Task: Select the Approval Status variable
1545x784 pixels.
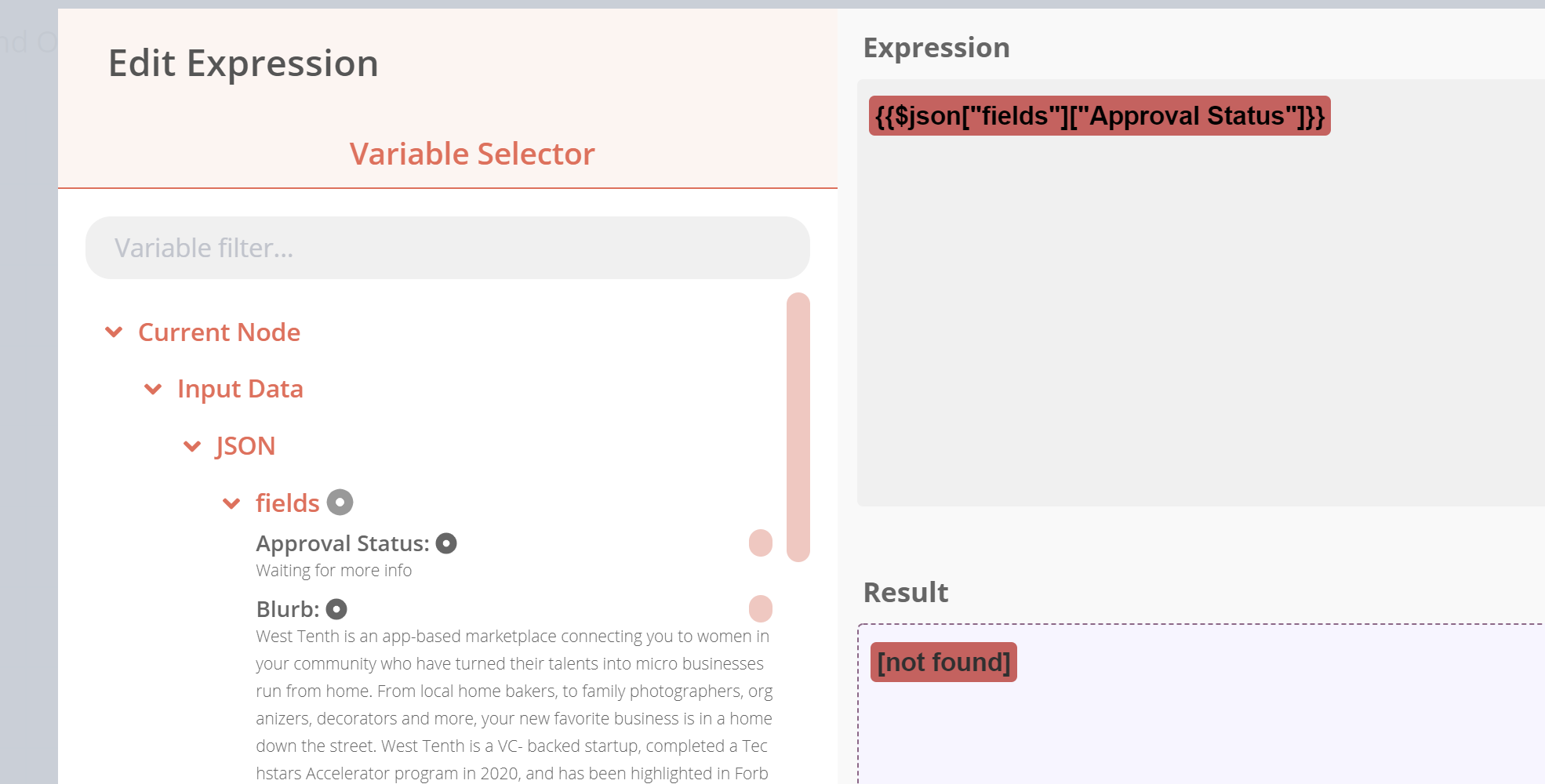Action: (x=343, y=543)
